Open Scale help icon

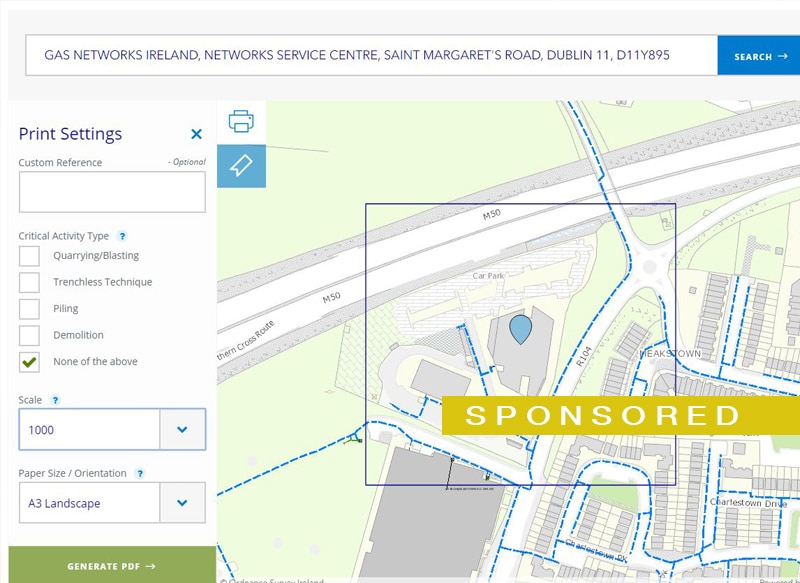pyautogui.click(x=55, y=400)
